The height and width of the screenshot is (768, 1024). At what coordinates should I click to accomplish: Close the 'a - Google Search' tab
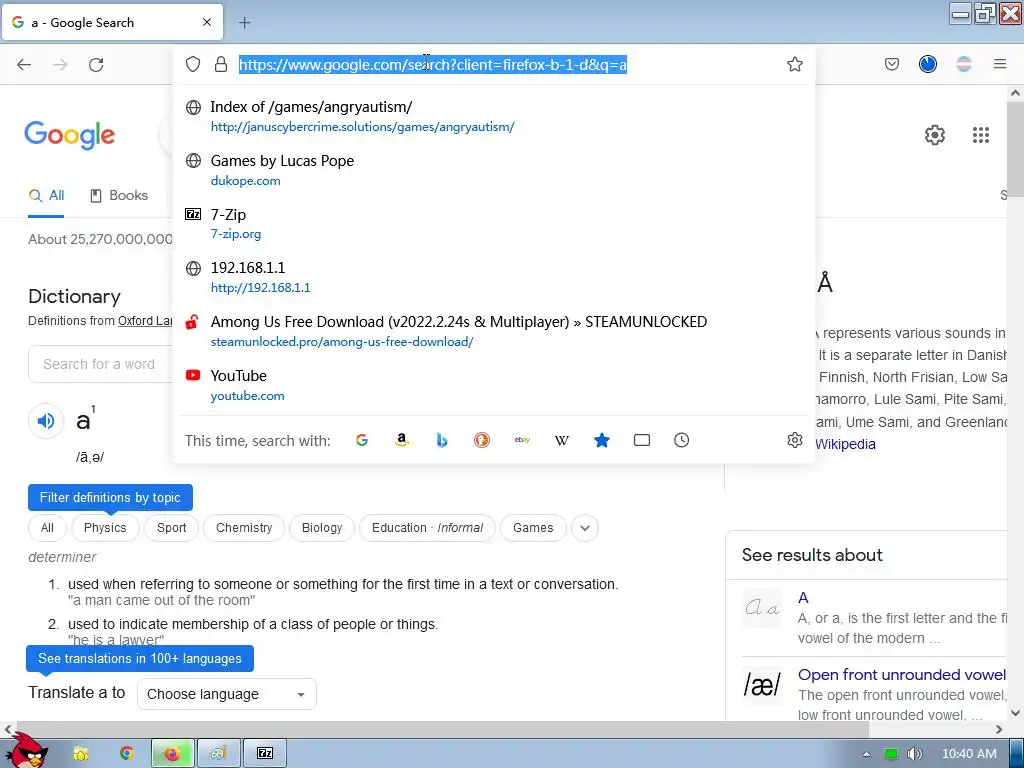point(207,22)
